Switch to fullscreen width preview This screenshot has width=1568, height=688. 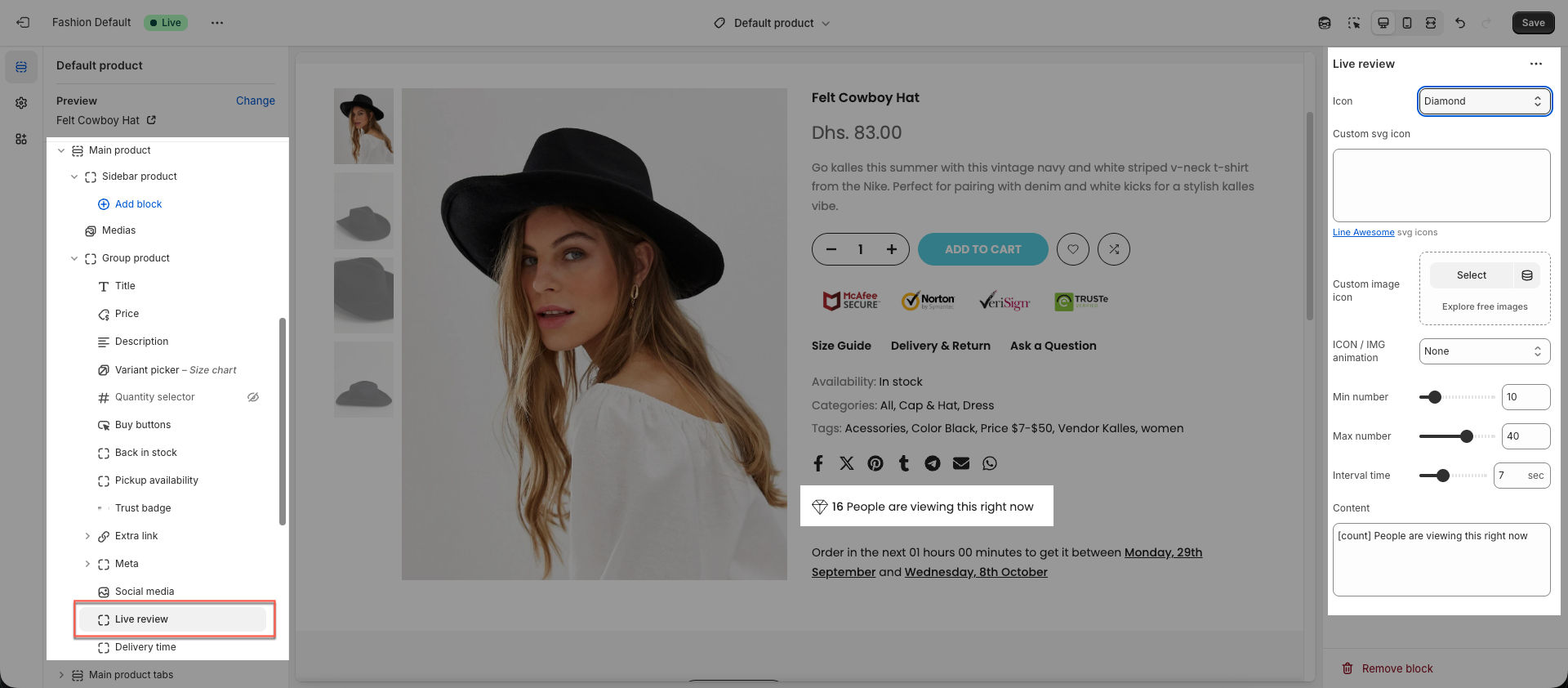click(x=1431, y=23)
